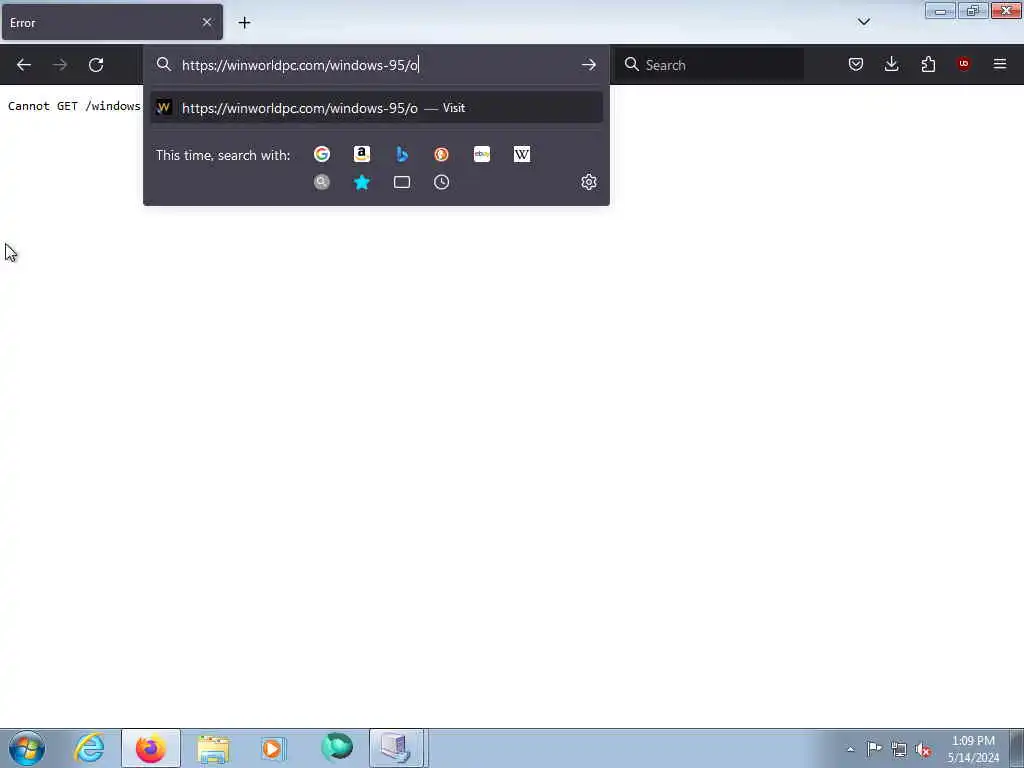Close the Error tab
This screenshot has width=1024, height=768.
tap(207, 22)
